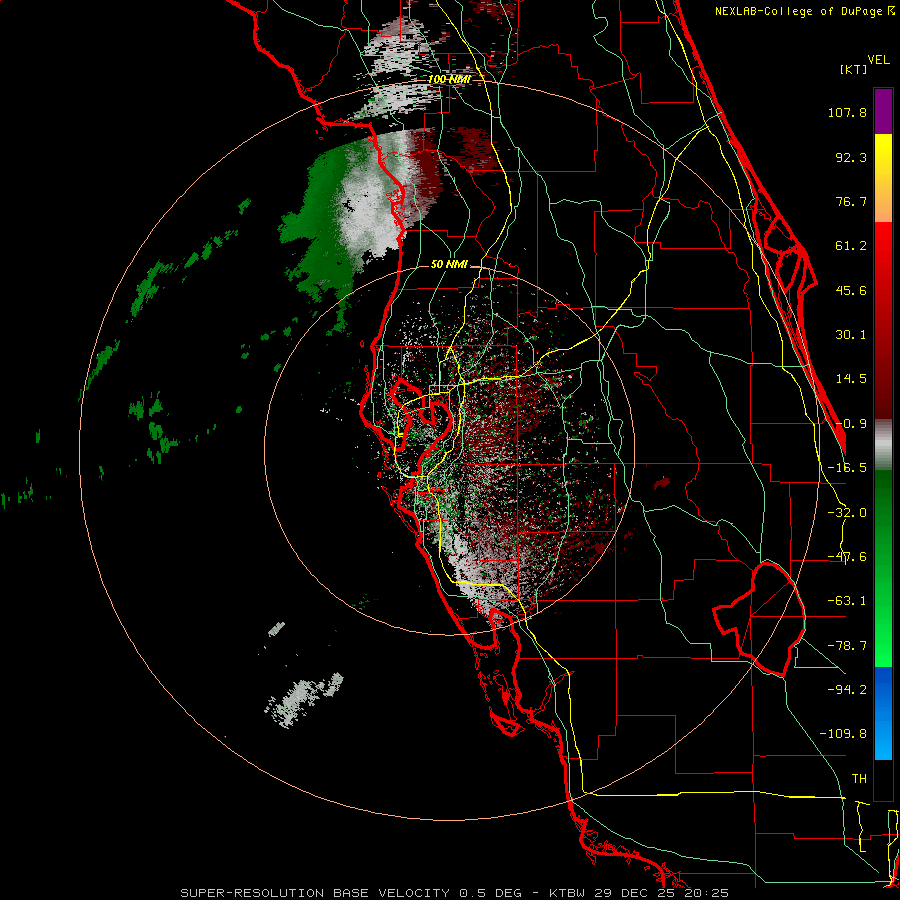This screenshot has height=900, width=900.
Task: Click the -78.7 legend value
Action: pos(847,646)
